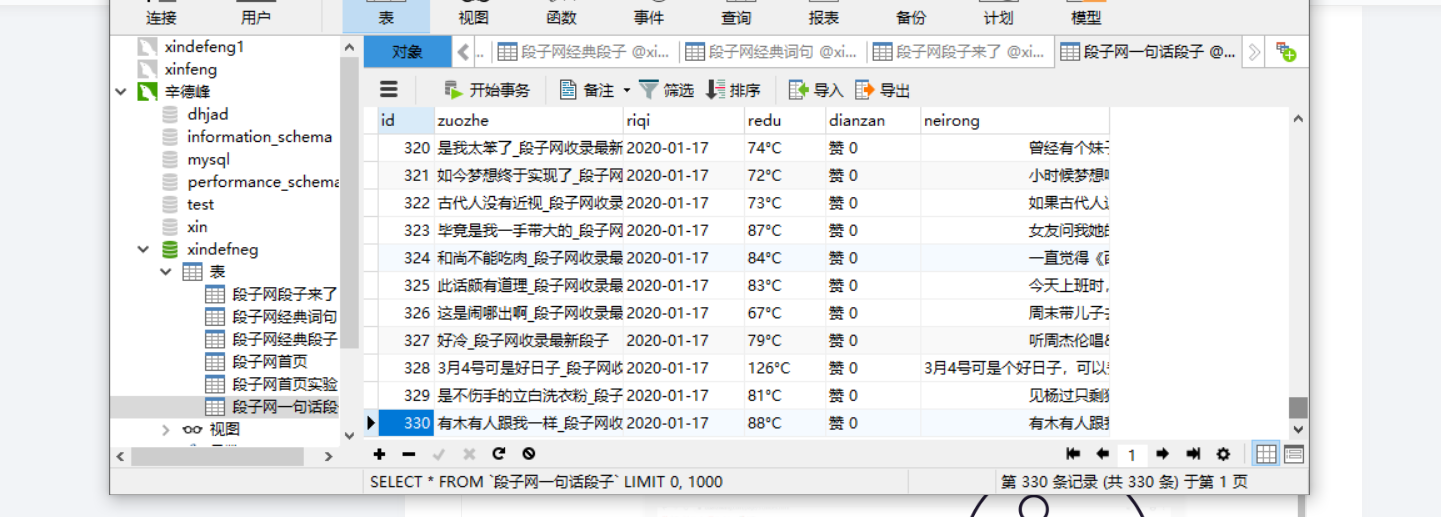Click the 筛选 filter funnel
This screenshot has width=1441, height=517.
[666, 90]
